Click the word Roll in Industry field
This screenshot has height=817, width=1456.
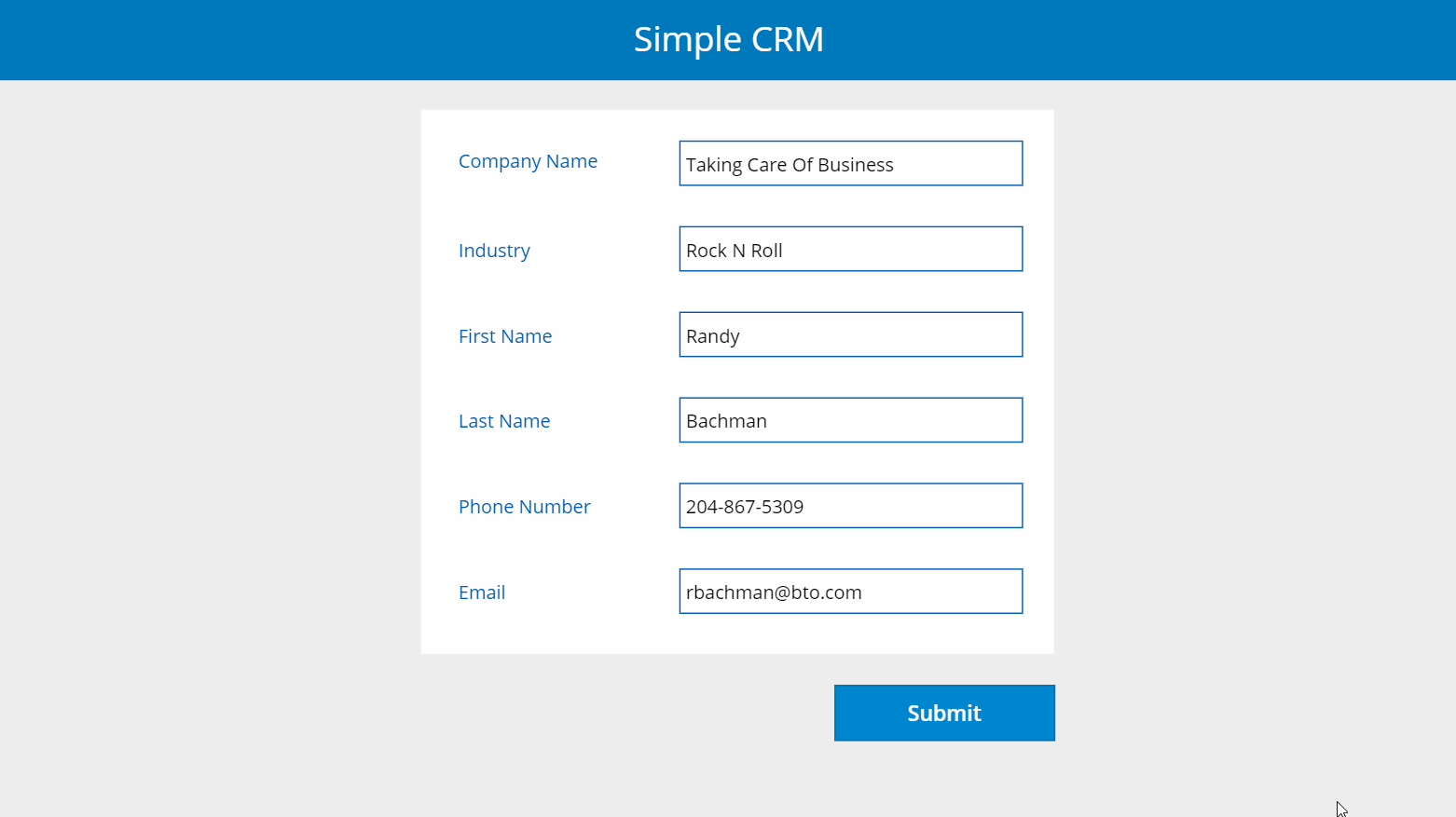(766, 251)
